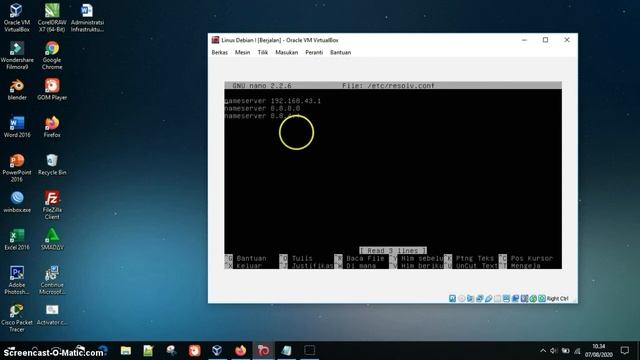Image resolution: width=640 pixels, height=360 pixels.
Task: Click the network signal tray icon
Action: [577, 351]
